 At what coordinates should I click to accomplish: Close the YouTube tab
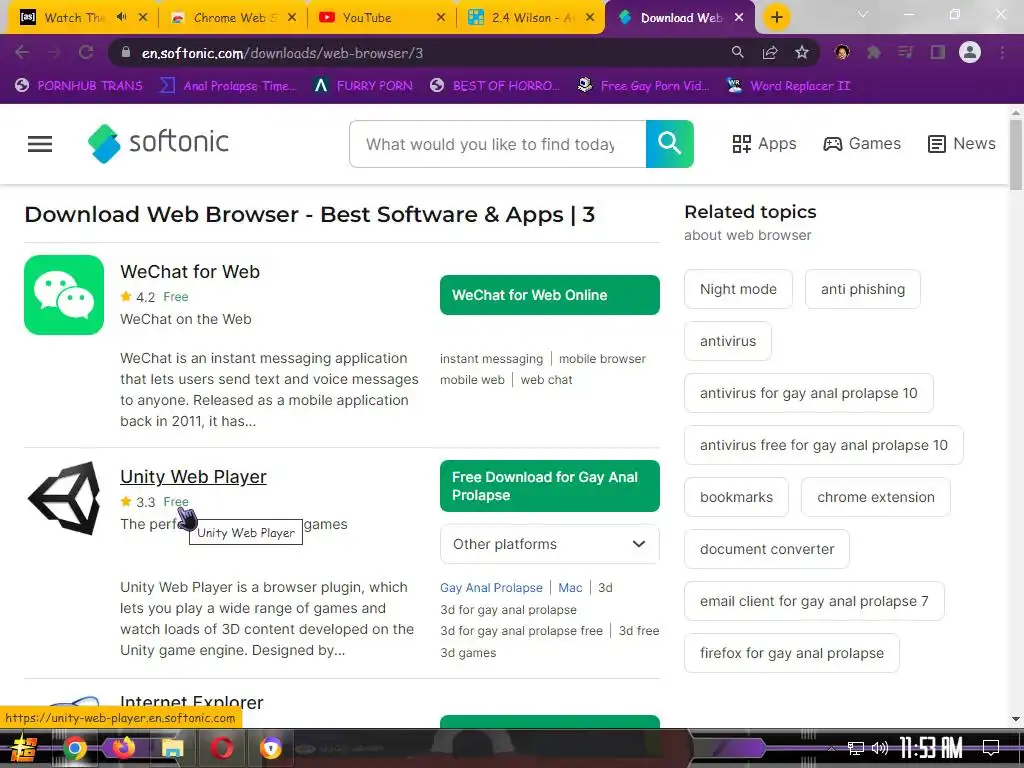441,18
